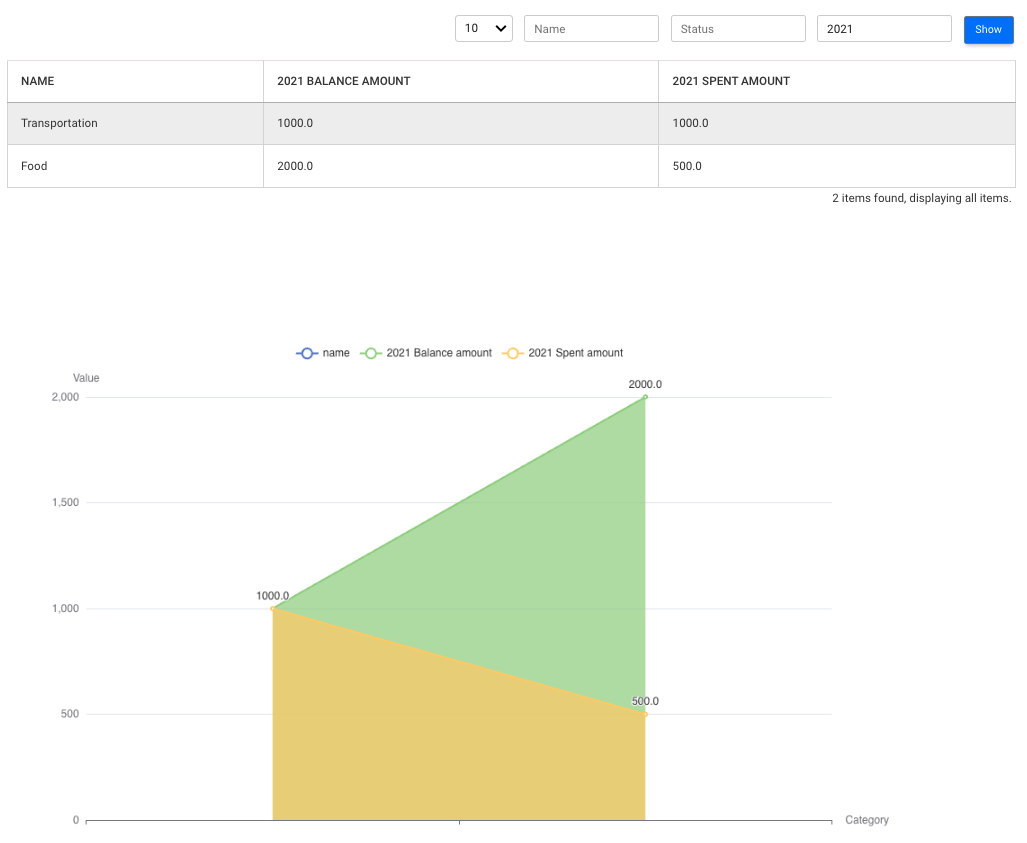Screen dimensions: 1027x843
Task: Click the Status filter input field
Action: pos(738,29)
